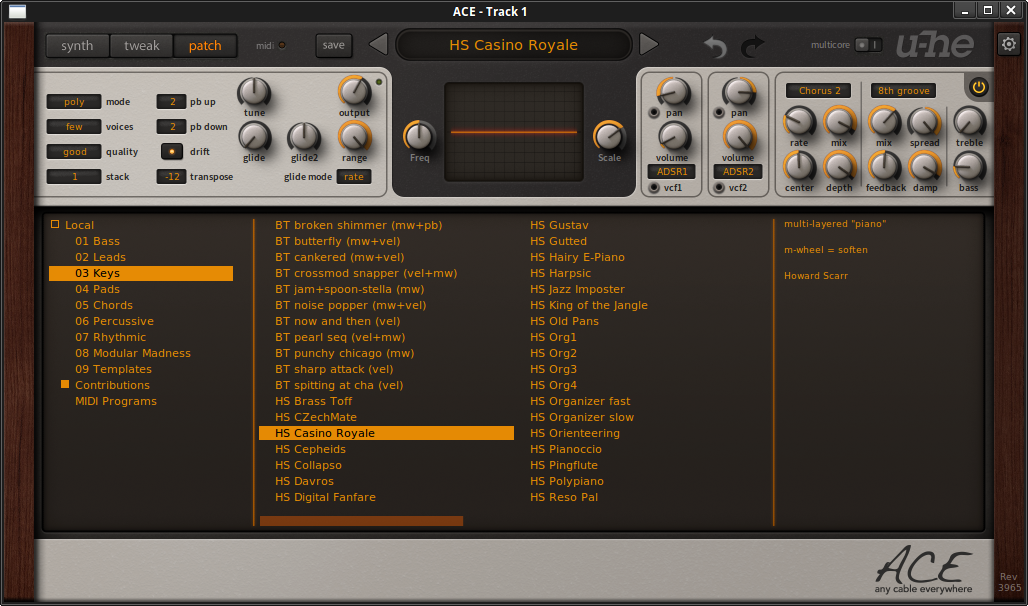Switch to the tweak tab

tap(142, 45)
